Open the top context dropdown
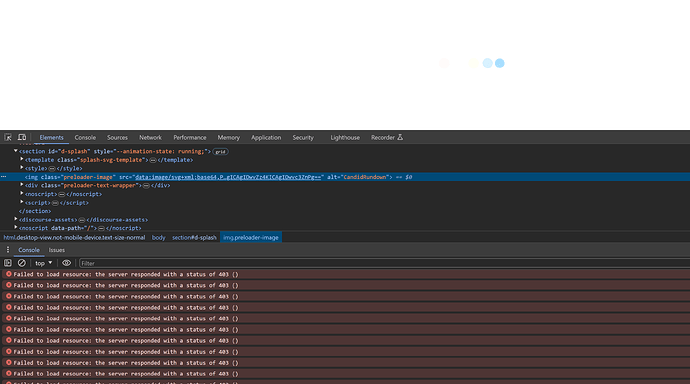The width and height of the screenshot is (690, 384). [x=44, y=263]
